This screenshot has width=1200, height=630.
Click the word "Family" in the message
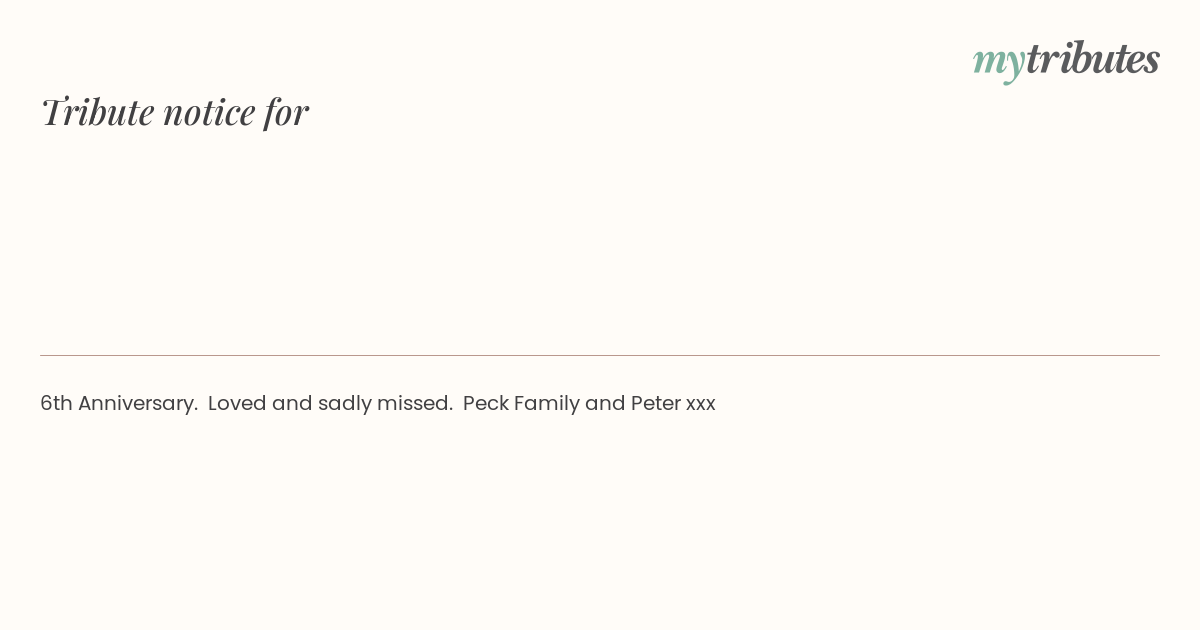click(x=547, y=404)
